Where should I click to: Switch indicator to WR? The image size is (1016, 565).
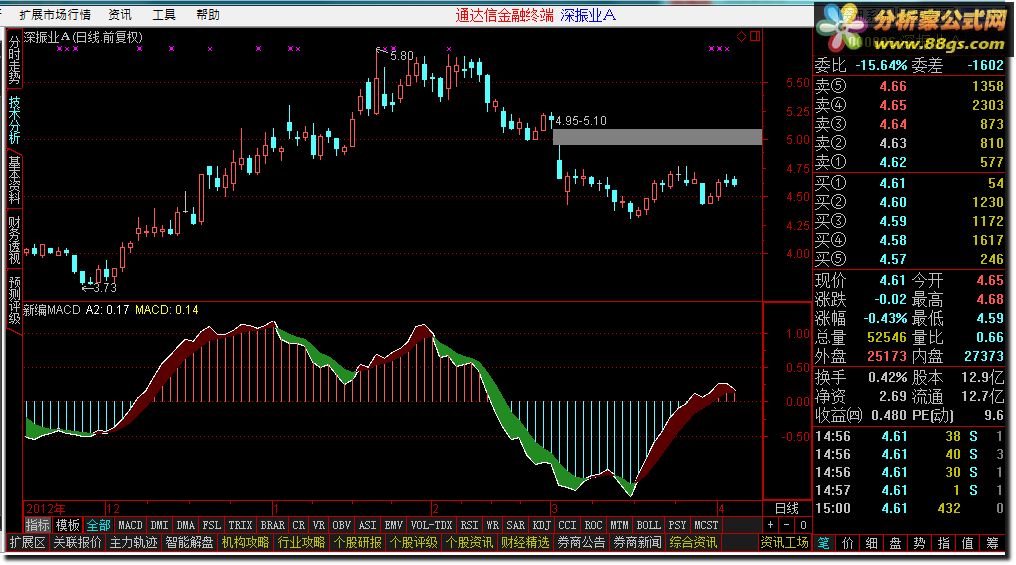(x=493, y=525)
